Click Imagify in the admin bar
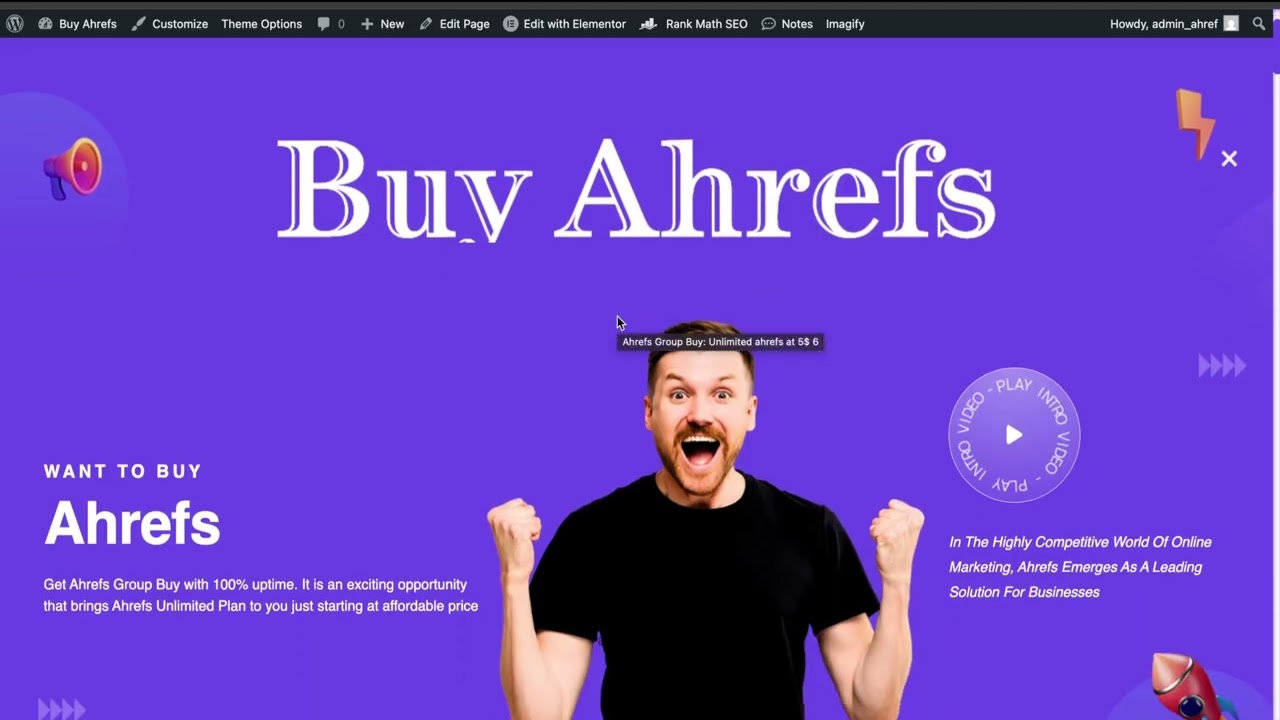Viewport: 1280px width, 720px height. click(845, 23)
